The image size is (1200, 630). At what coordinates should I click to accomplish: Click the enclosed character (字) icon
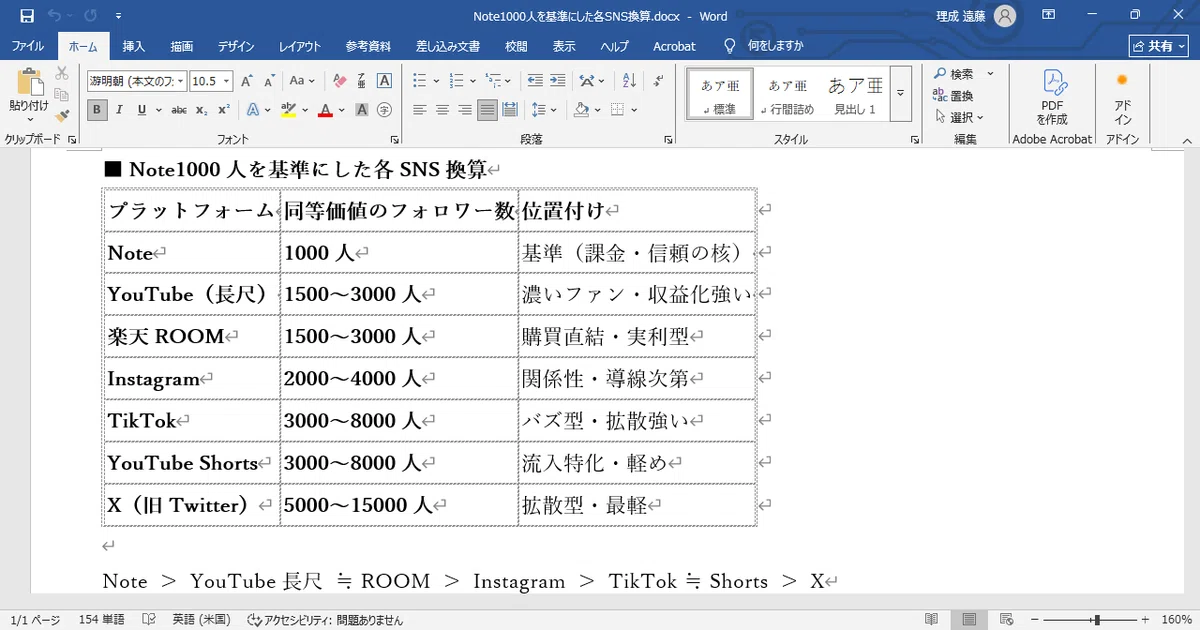coord(384,110)
